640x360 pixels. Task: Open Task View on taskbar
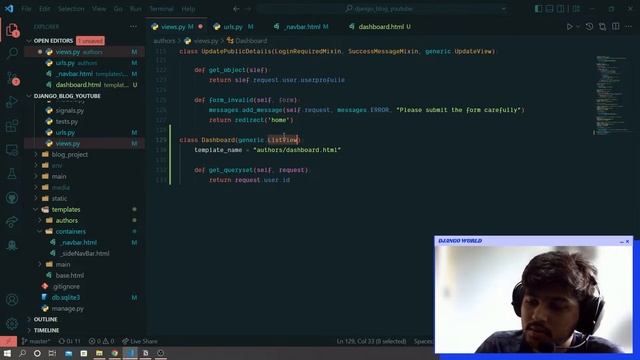[x=52, y=353]
